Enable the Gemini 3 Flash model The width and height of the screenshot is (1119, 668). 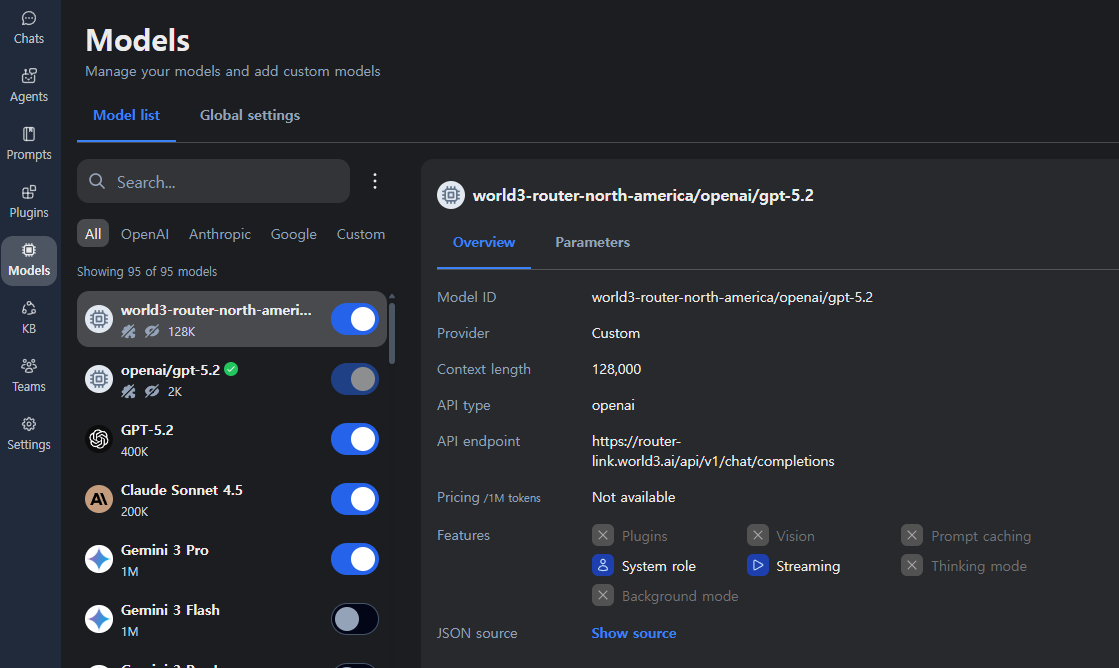[355, 619]
